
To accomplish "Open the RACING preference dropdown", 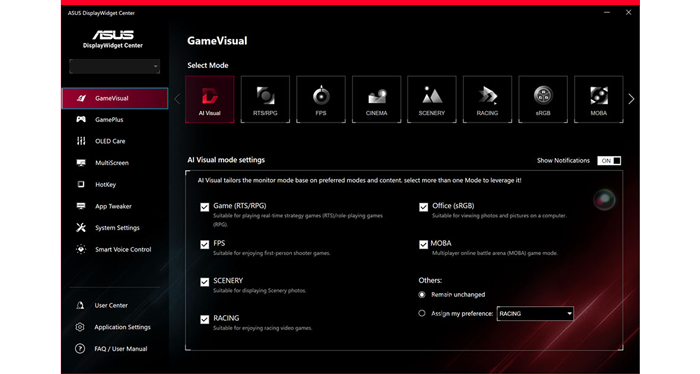I will [535, 314].
